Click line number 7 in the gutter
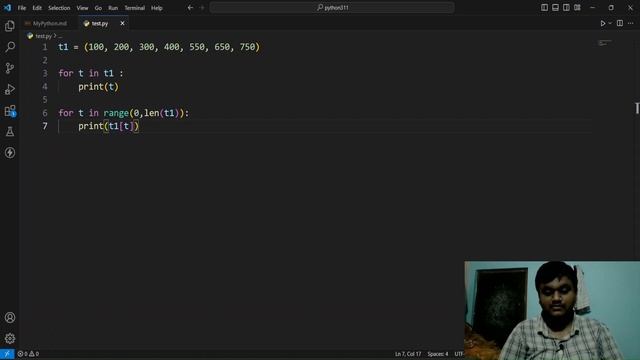This screenshot has width=640, height=360. click(44, 126)
